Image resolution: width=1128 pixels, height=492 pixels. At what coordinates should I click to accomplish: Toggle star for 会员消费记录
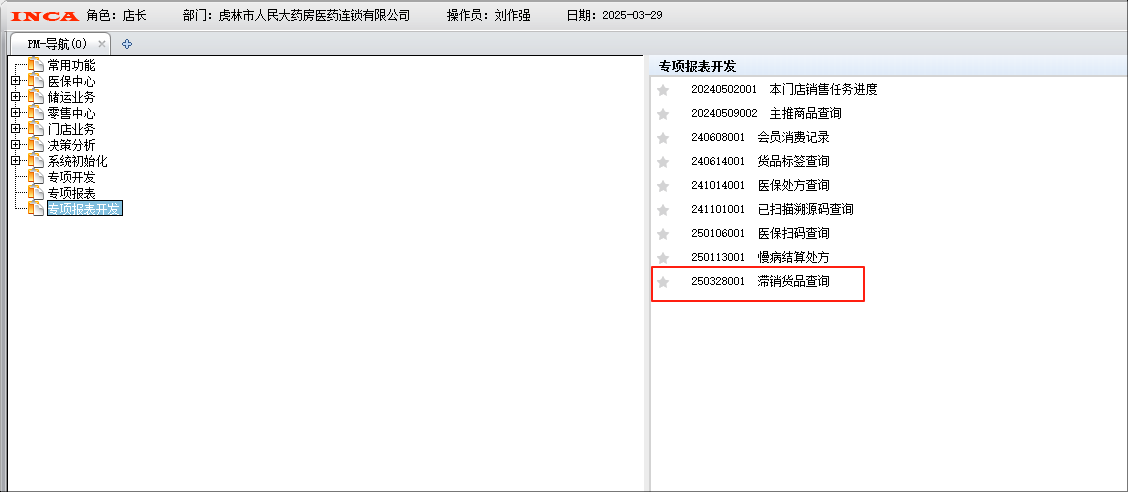(663, 138)
